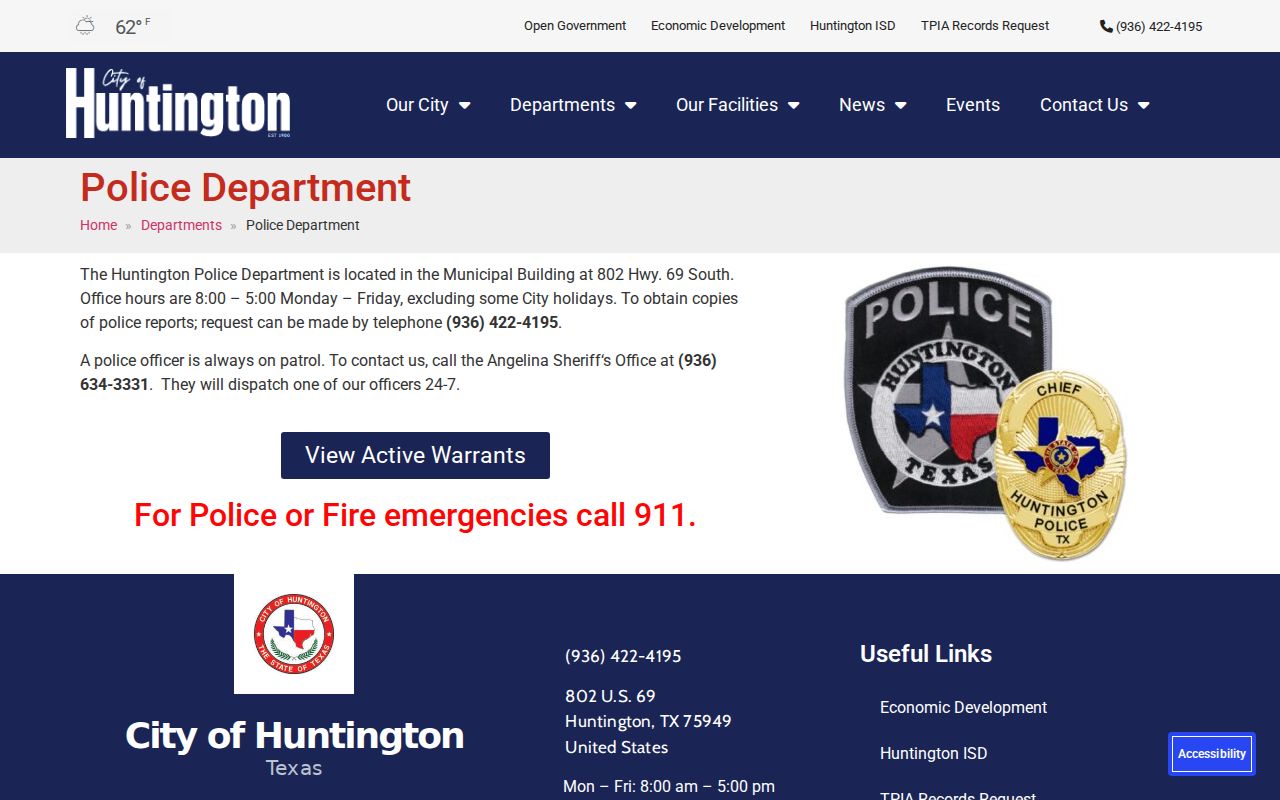The image size is (1280, 800).
Task: Open top bar Economic Development link
Action: click(718, 26)
